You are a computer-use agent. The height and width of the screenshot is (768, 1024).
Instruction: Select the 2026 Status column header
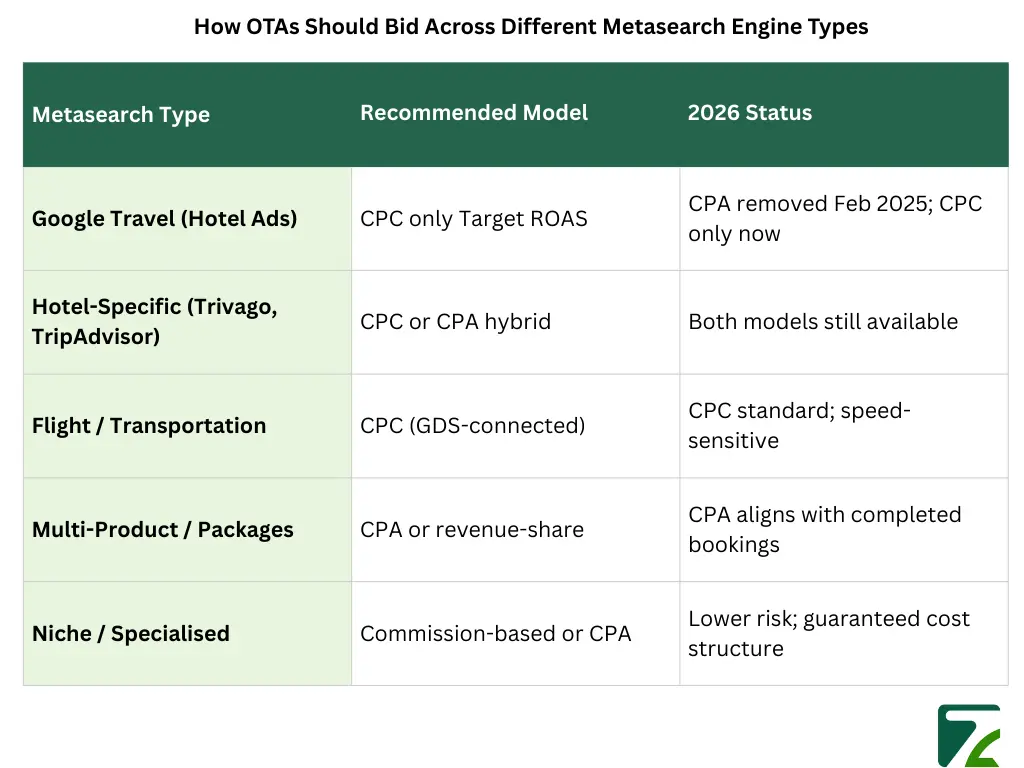coord(750,113)
